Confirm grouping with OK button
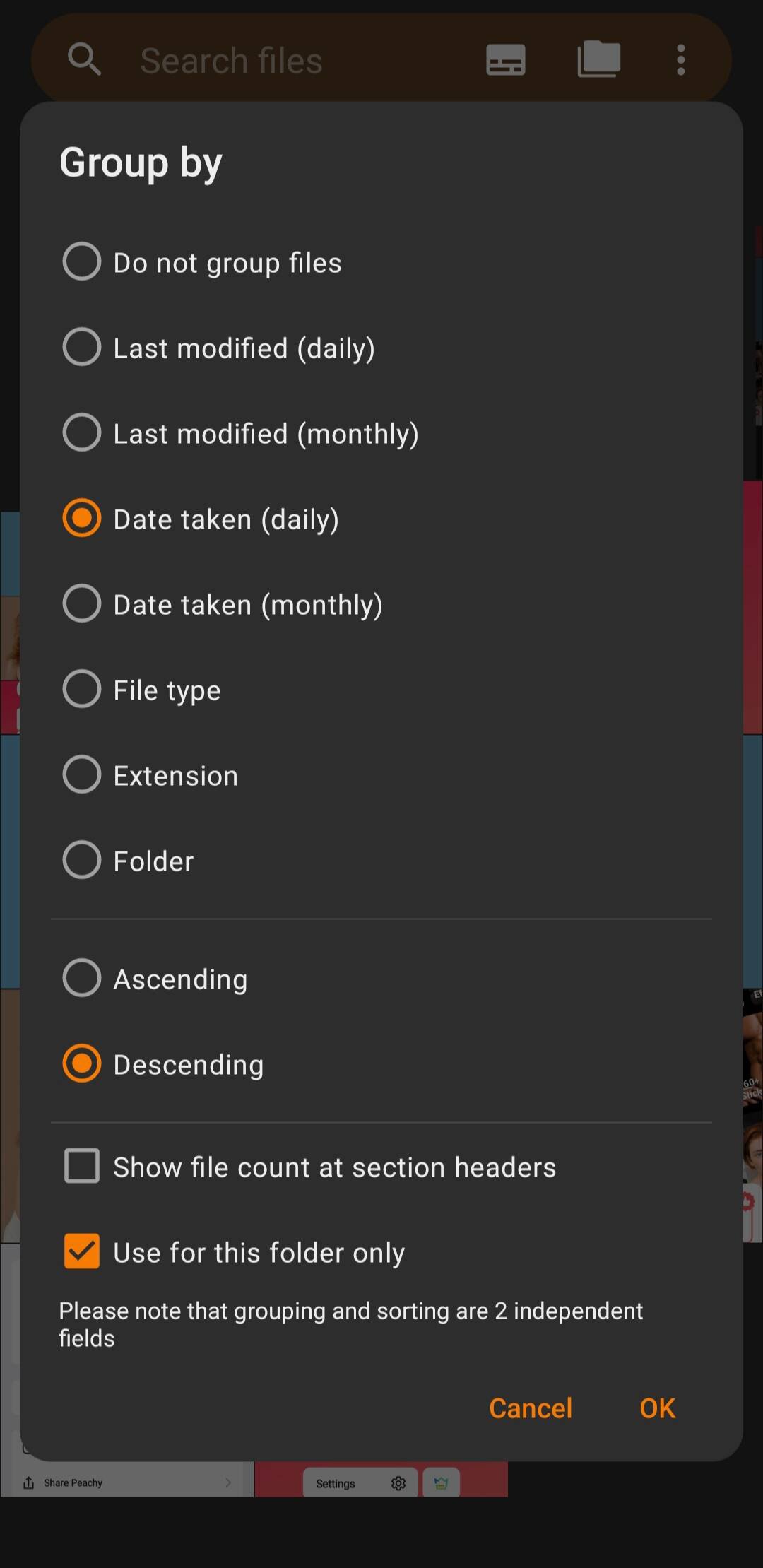This screenshot has height=1568, width=763. tap(657, 1408)
